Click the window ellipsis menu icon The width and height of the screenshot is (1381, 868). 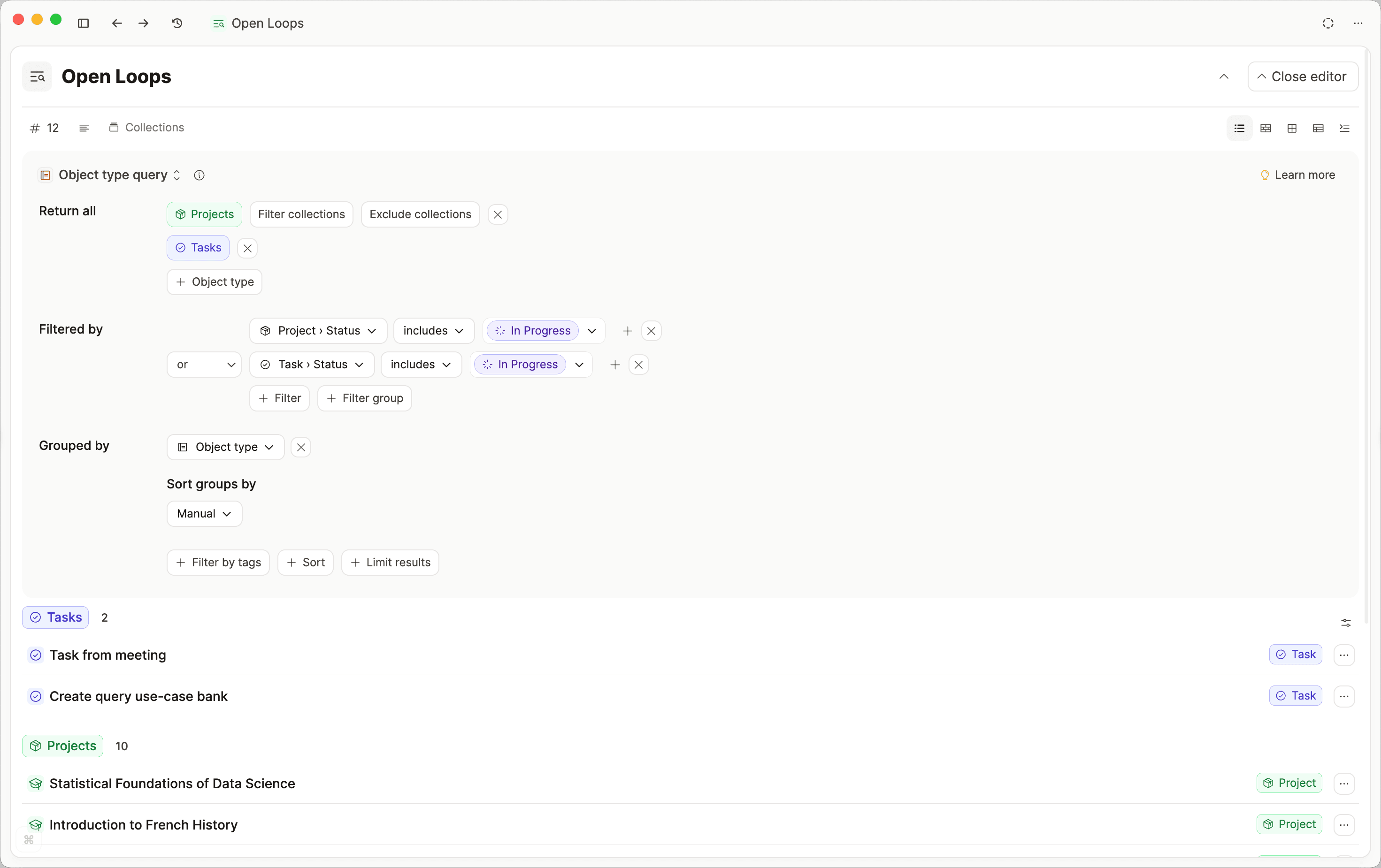(1358, 23)
